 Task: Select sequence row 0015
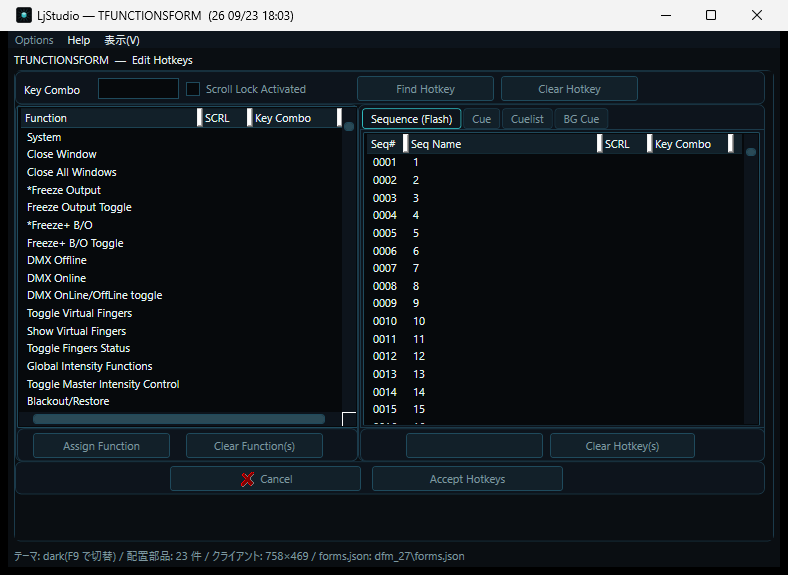coord(555,410)
